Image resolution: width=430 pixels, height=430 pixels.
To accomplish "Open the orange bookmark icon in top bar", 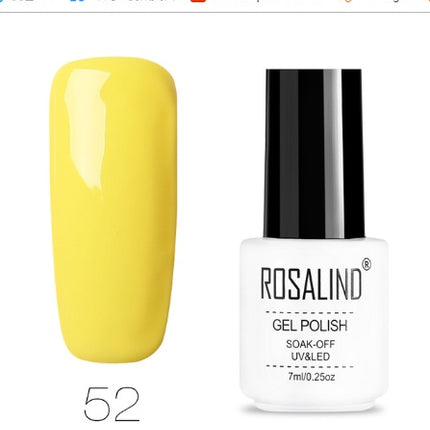I will [349, 1].
